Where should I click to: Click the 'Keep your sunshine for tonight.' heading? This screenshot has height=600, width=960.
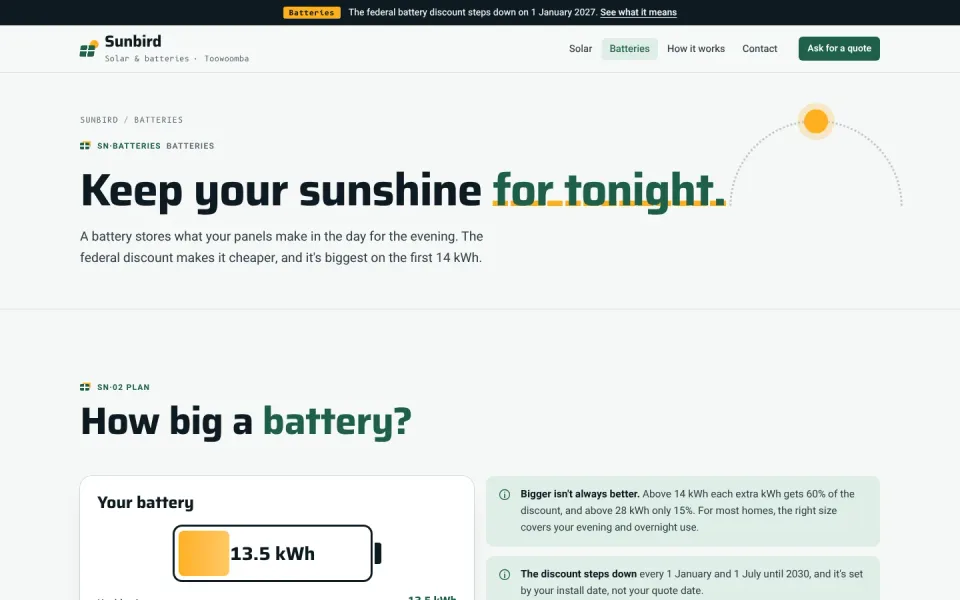[403, 190]
